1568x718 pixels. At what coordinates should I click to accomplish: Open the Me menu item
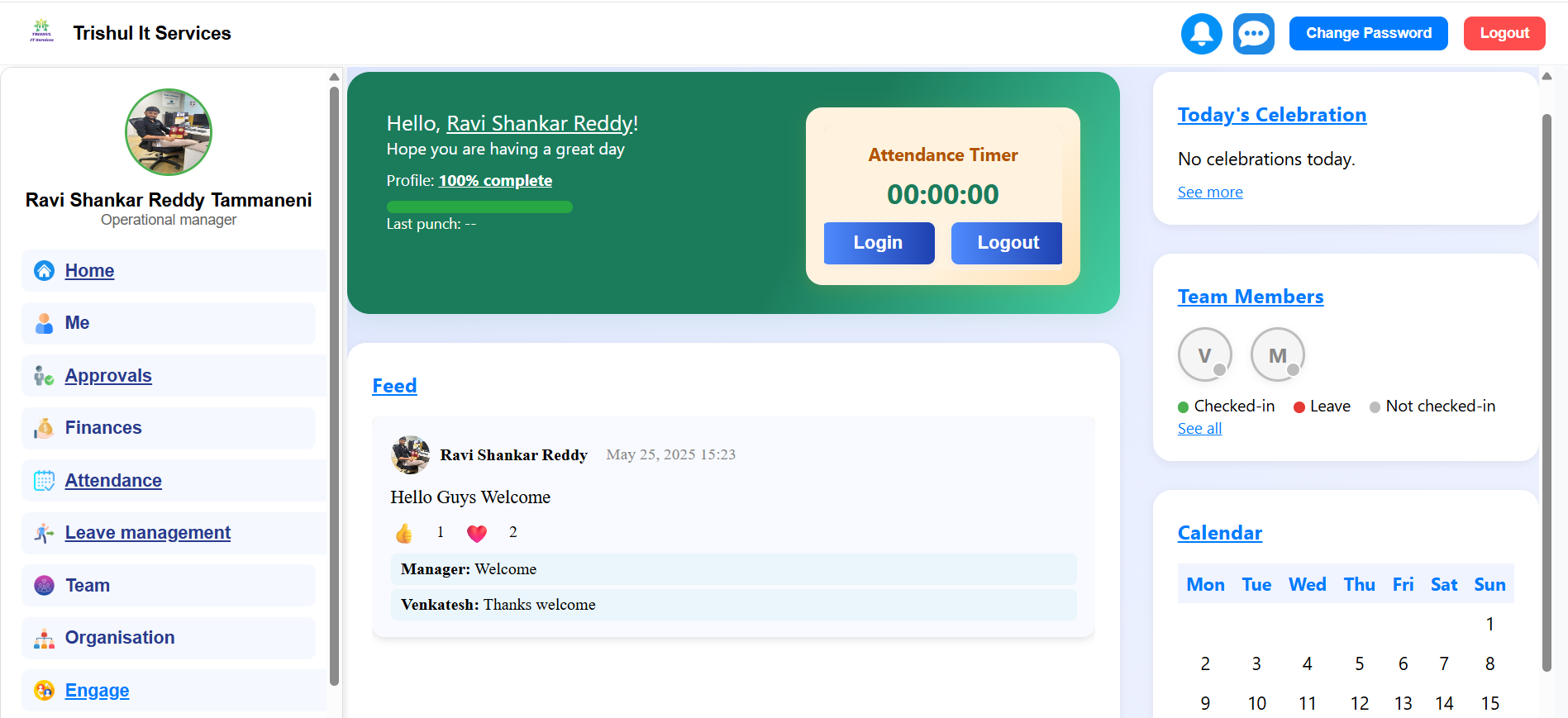169,323
